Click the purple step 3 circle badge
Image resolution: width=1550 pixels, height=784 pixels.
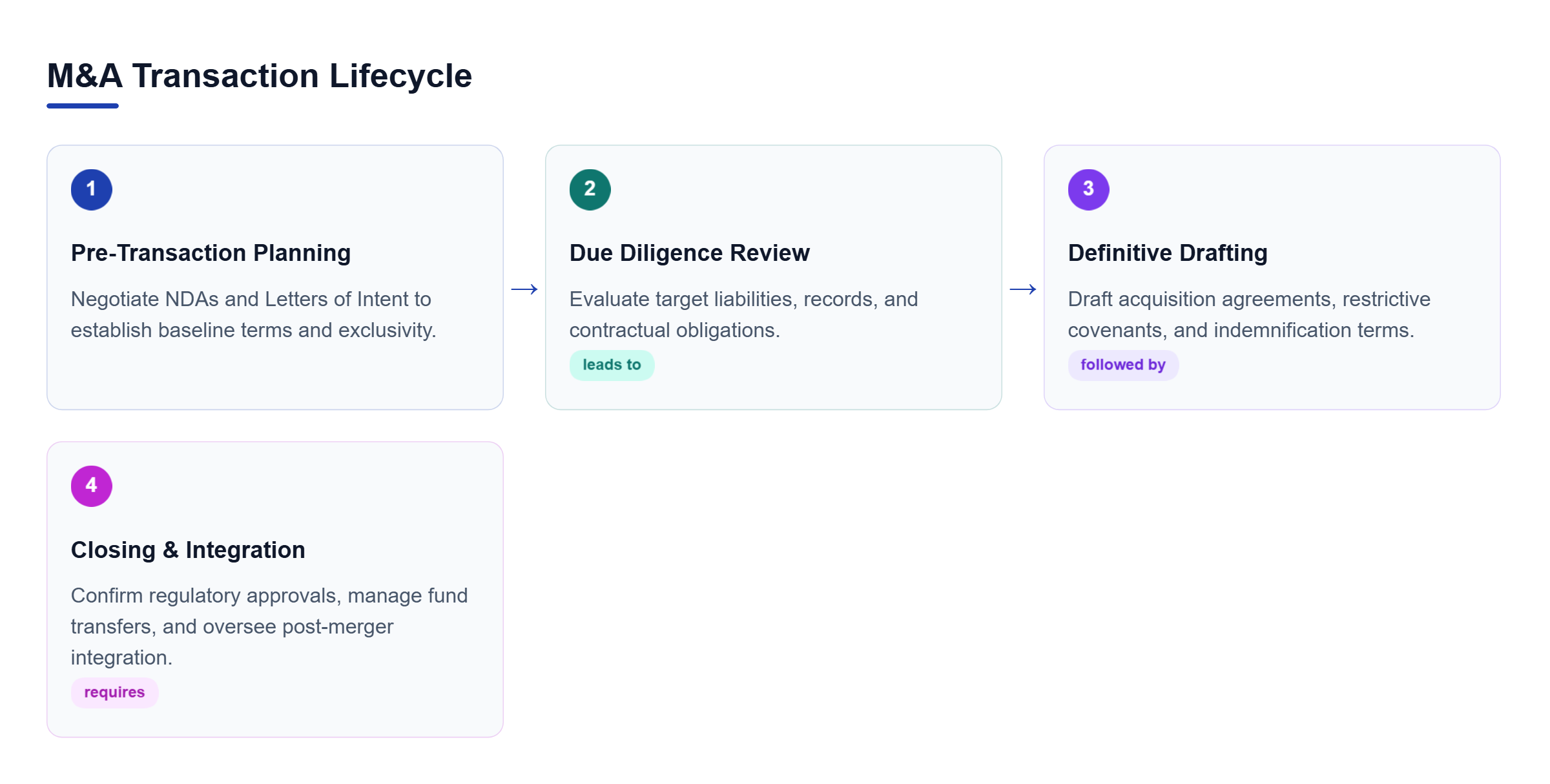[x=1089, y=190]
